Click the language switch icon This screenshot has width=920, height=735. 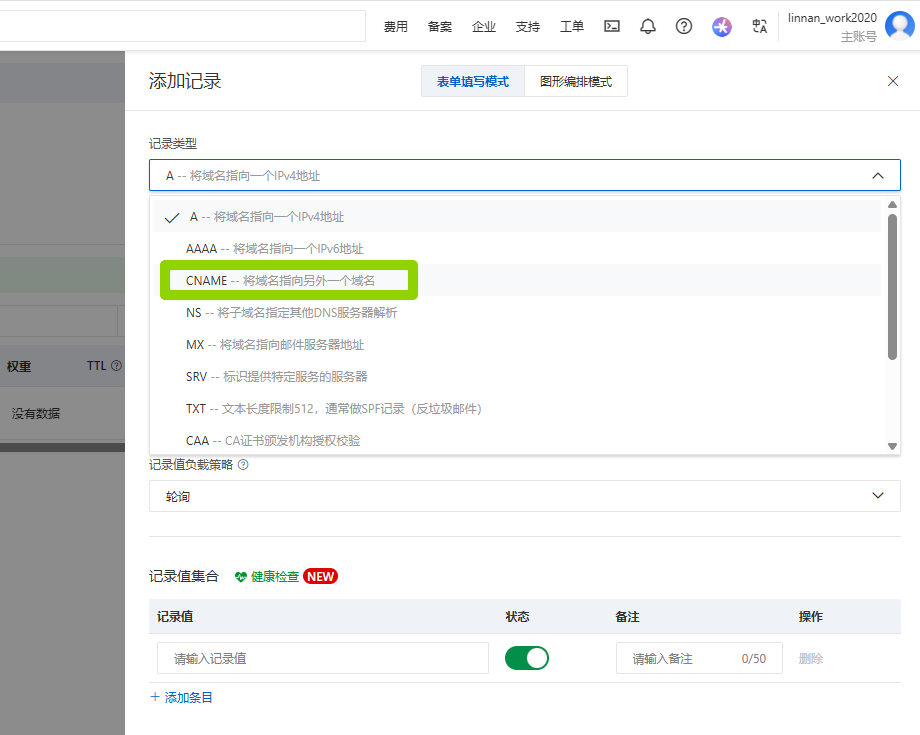(760, 27)
